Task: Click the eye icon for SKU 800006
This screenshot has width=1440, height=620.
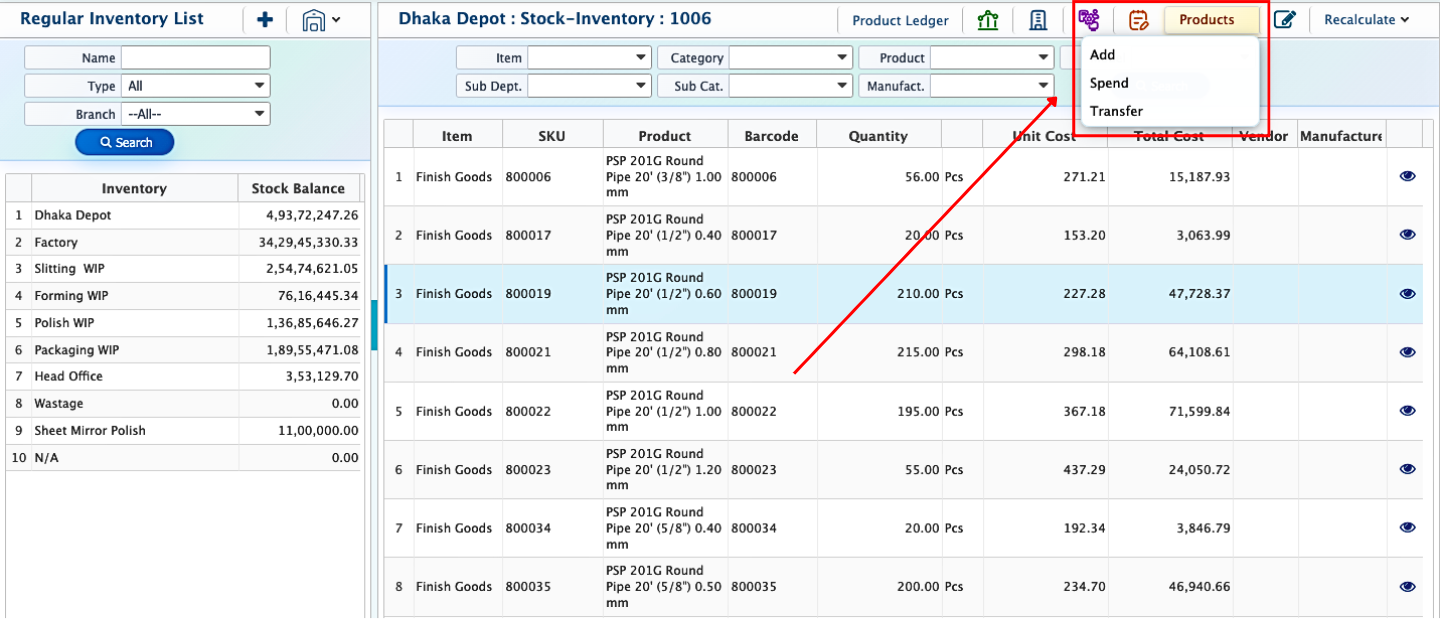Action: 1407,176
